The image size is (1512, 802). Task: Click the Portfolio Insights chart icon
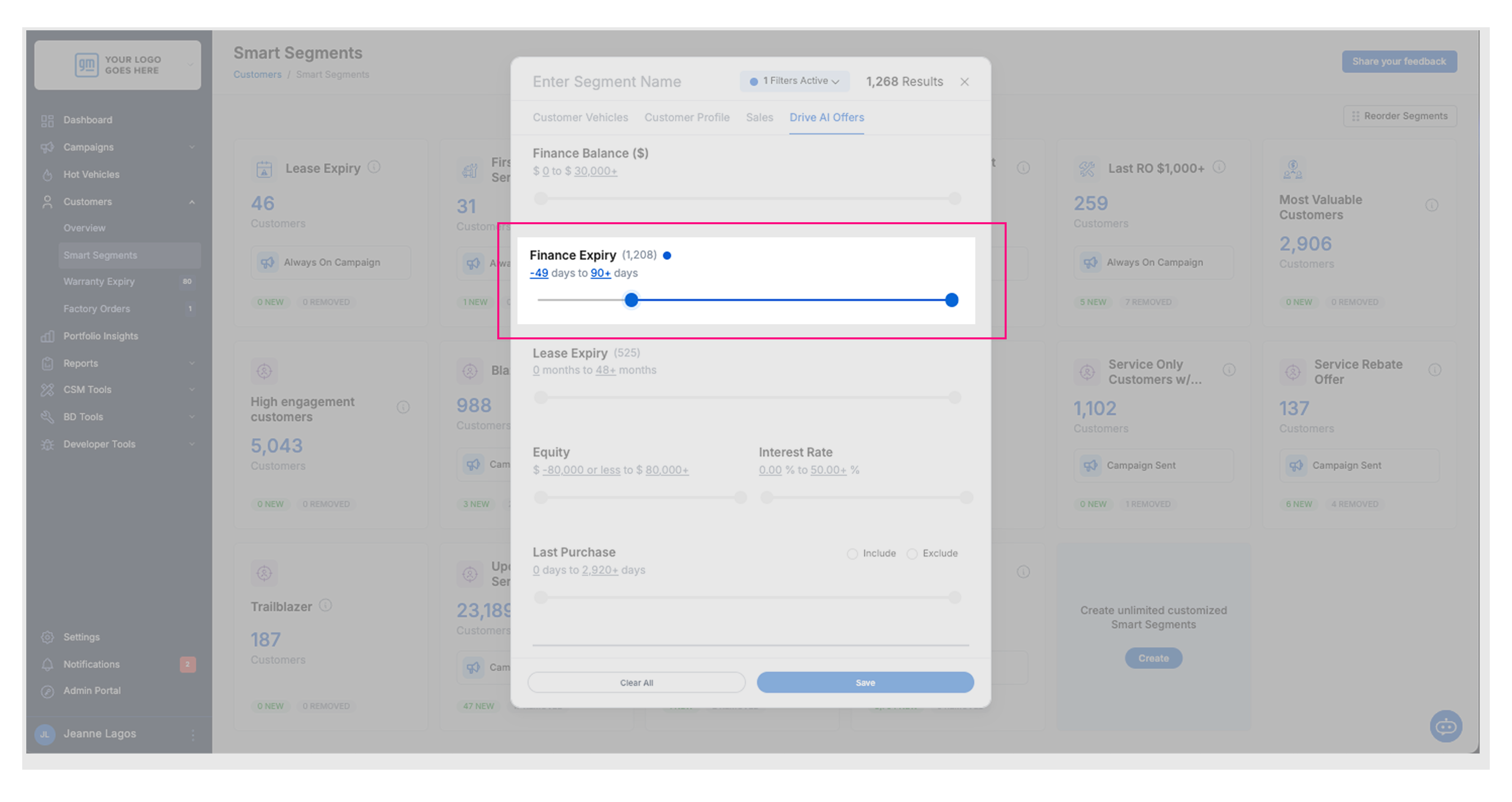48,336
